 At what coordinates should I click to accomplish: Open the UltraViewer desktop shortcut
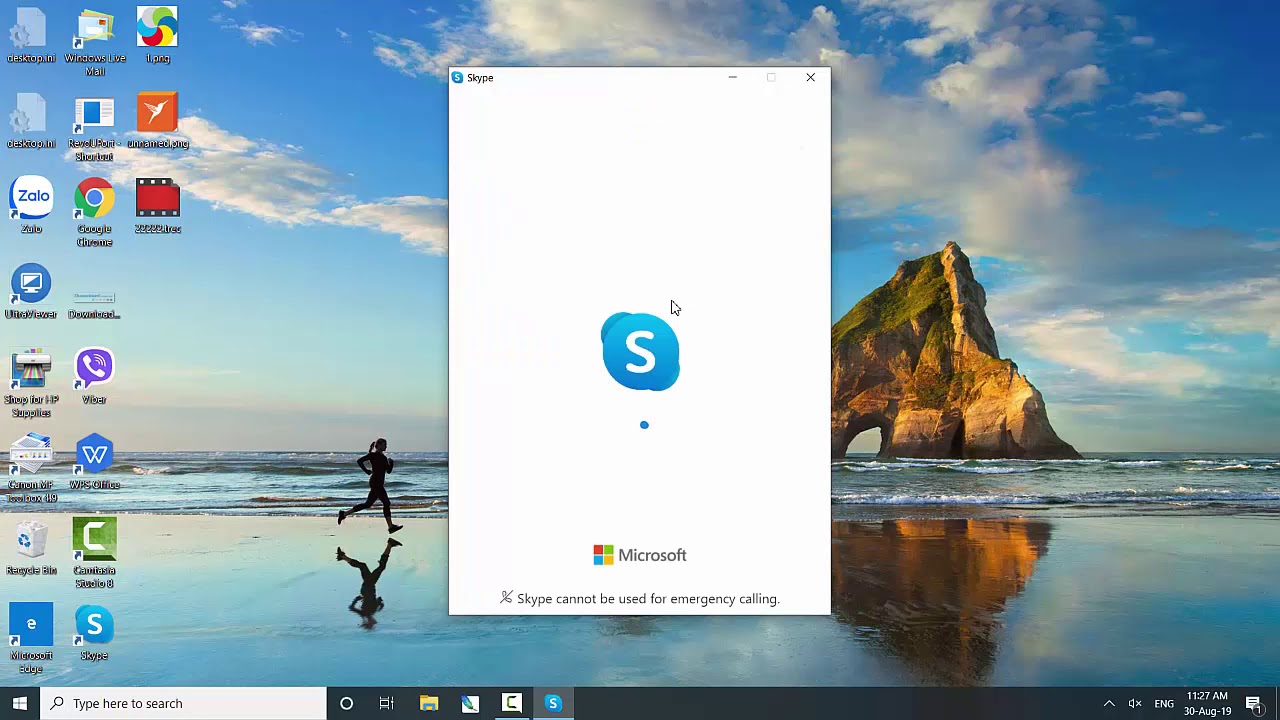pyautogui.click(x=31, y=292)
